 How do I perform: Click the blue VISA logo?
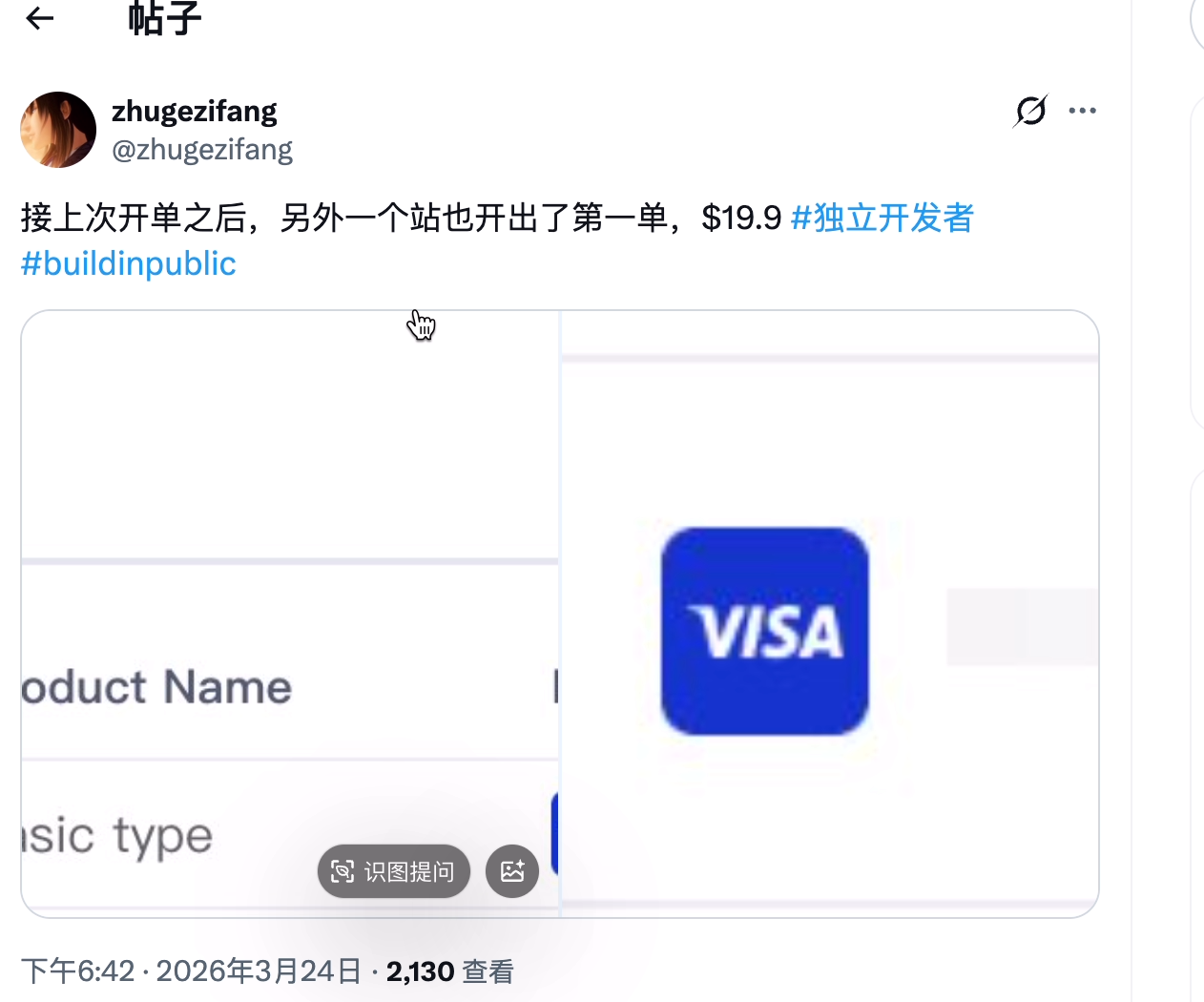point(765,631)
